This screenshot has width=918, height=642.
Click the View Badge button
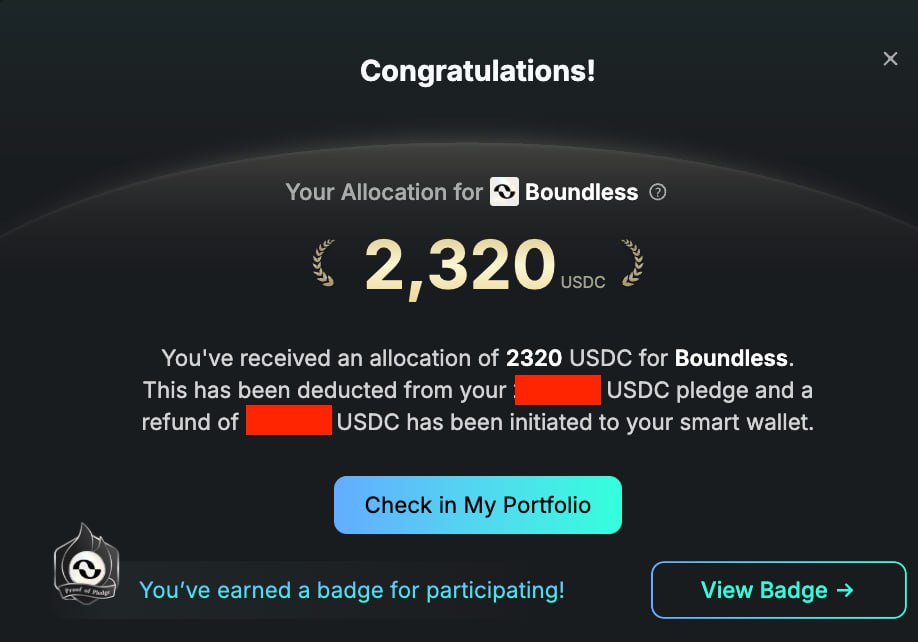tap(779, 590)
